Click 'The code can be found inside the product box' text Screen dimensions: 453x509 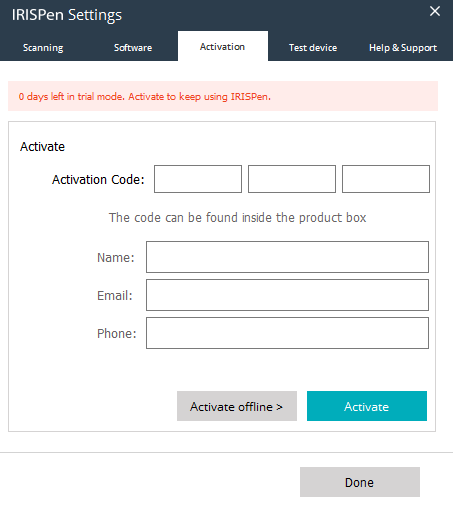coord(238,218)
